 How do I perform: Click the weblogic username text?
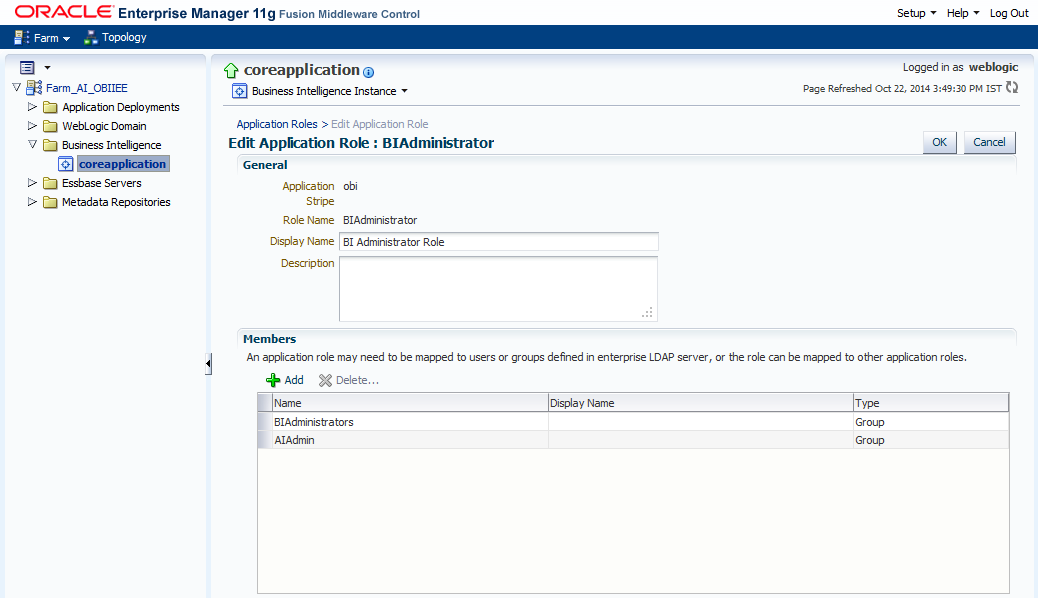point(993,67)
